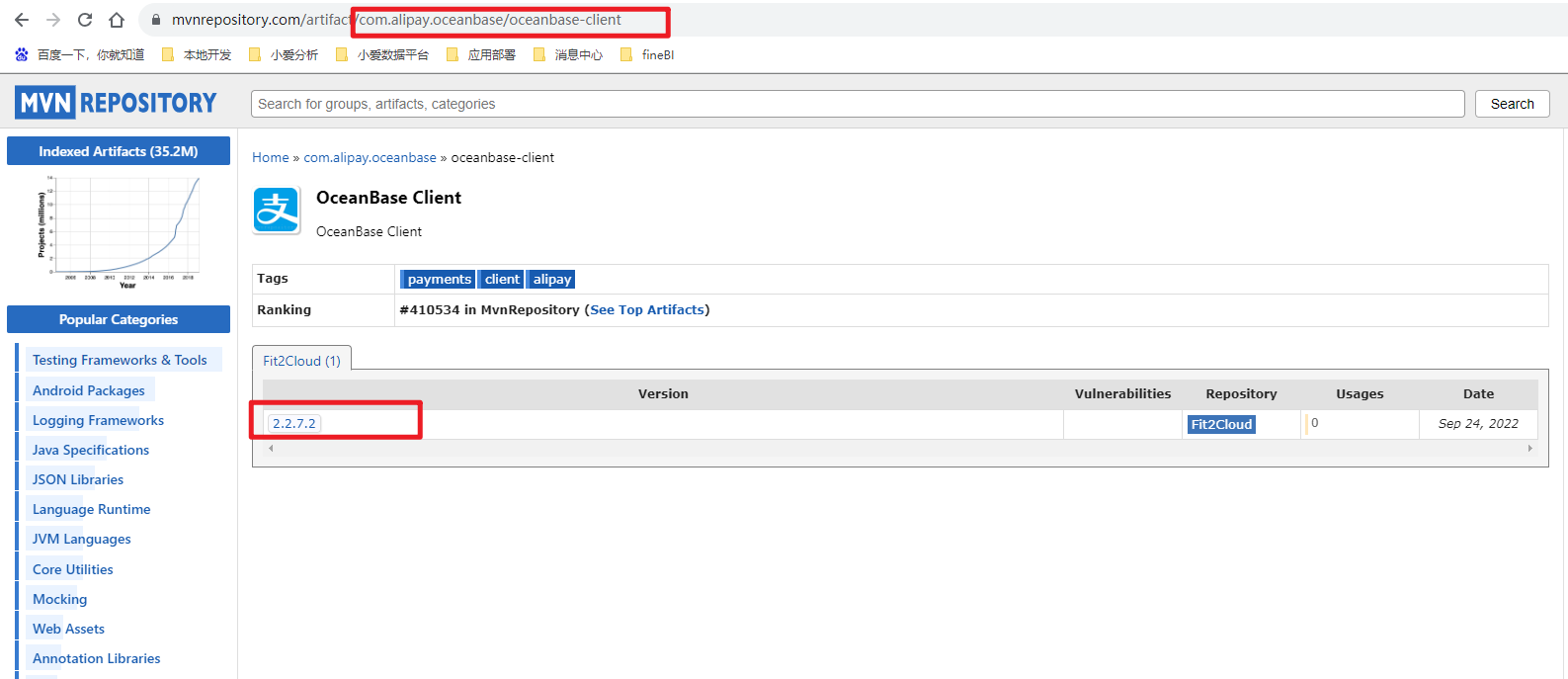The width and height of the screenshot is (1568, 679).
Task: Click the Vulnerabilities column header
Action: point(1122,393)
